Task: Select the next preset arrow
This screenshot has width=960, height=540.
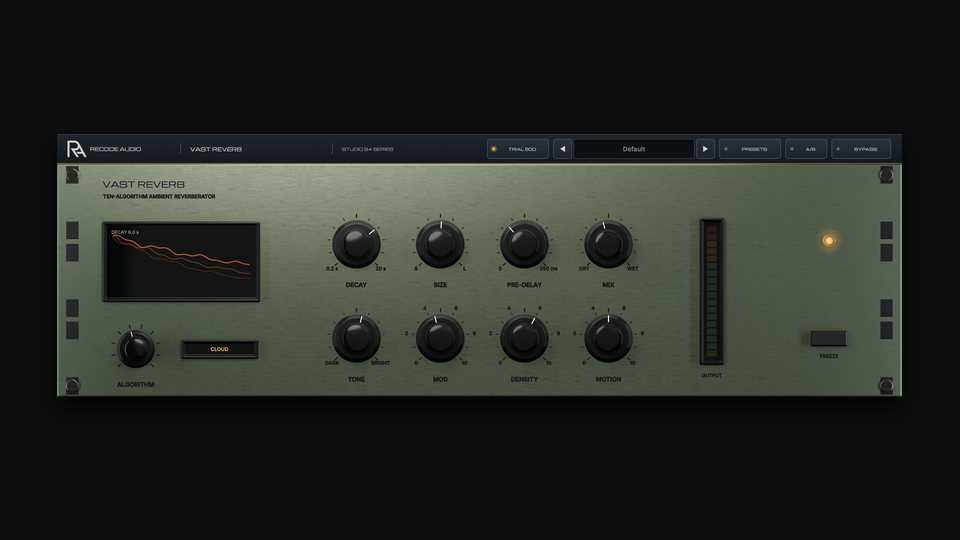Action: (x=705, y=149)
